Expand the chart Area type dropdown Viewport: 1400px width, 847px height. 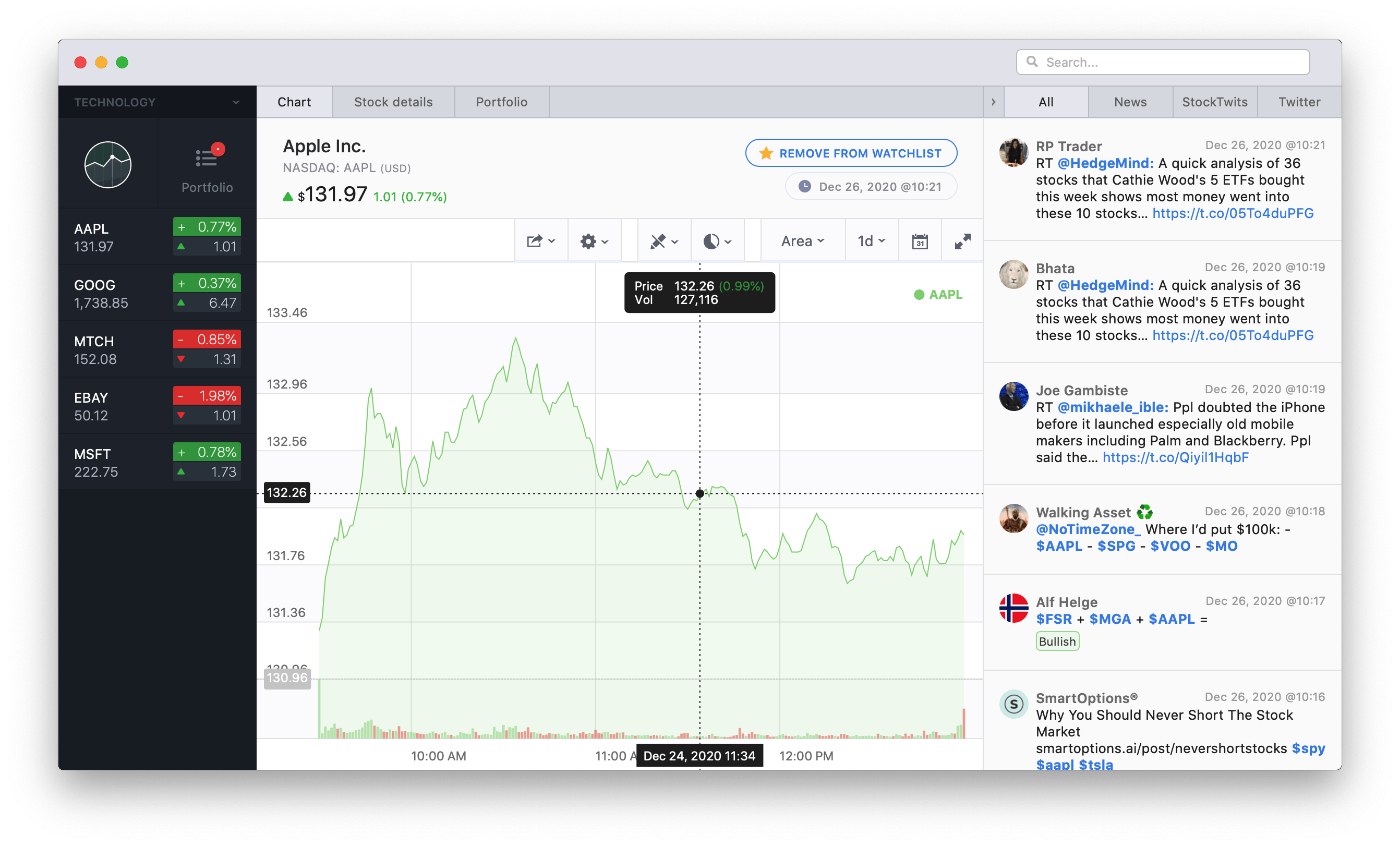click(801, 241)
